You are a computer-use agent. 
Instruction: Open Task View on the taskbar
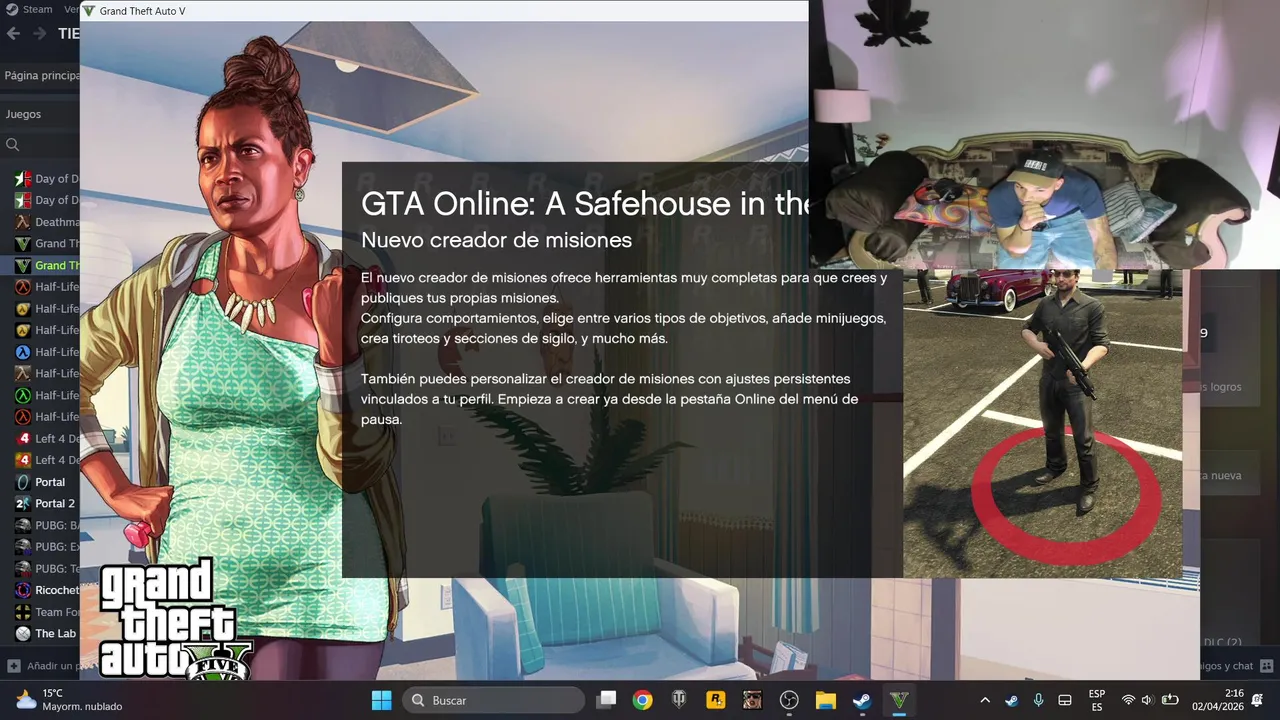[606, 700]
